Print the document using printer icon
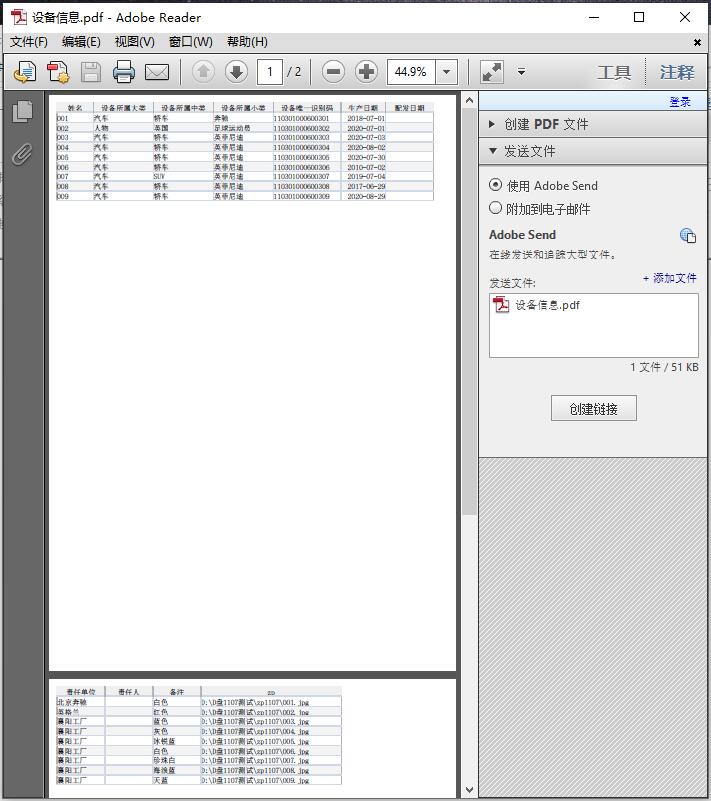 coord(124,72)
